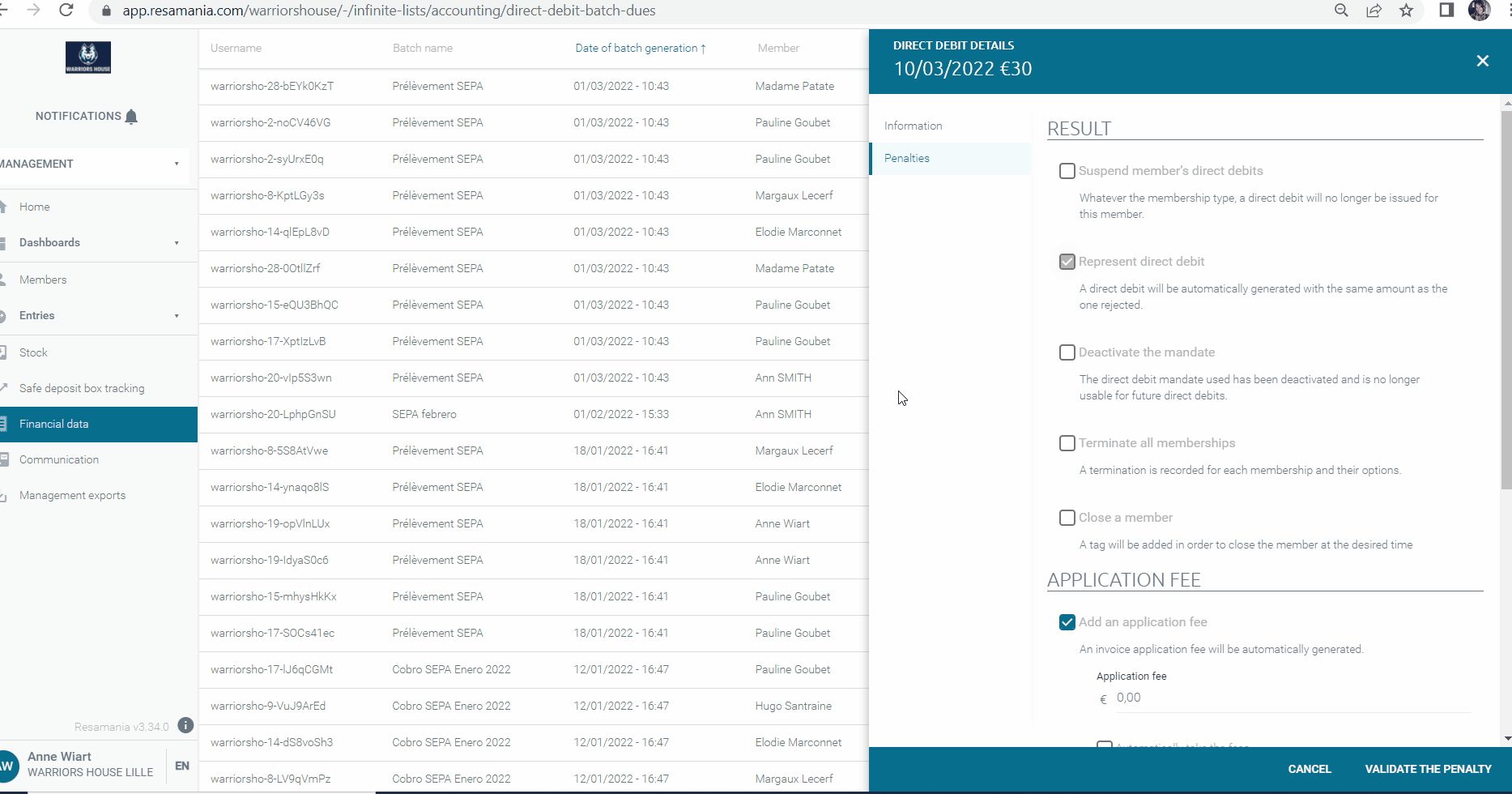Viewport: 1512px width, 794px height.
Task: Bookmark this page with the star icon
Action: pyautogui.click(x=1407, y=11)
